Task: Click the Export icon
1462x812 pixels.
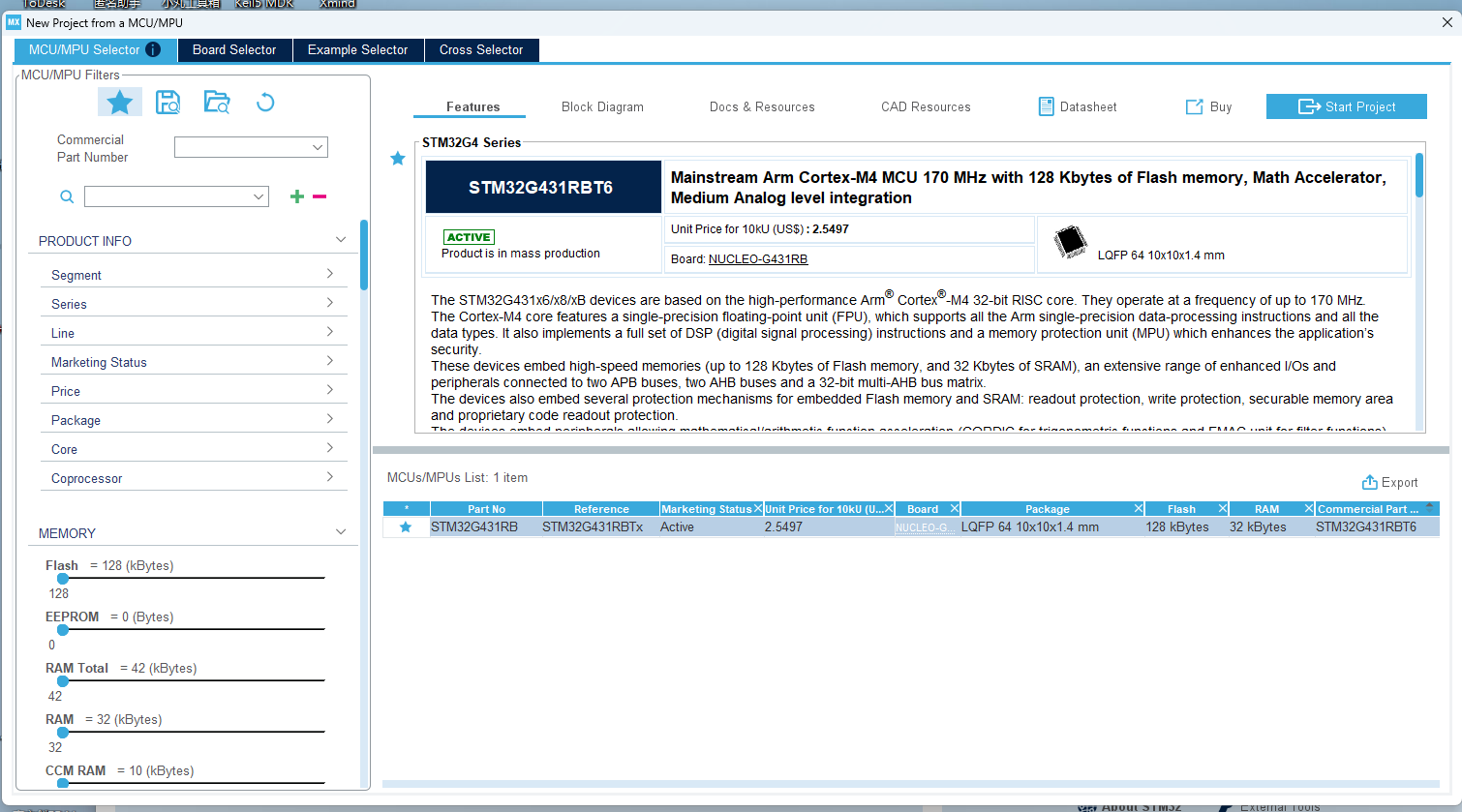Action: click(x=1369, y=482)
